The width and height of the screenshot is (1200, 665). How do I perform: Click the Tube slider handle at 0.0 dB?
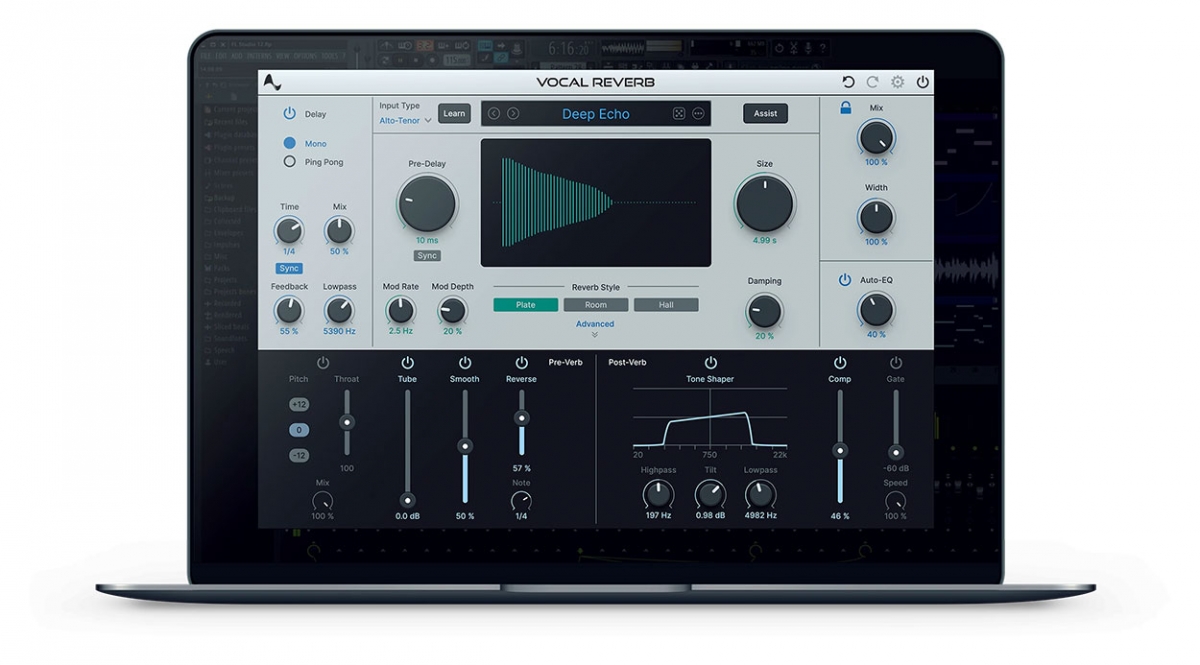click(407, 499)
